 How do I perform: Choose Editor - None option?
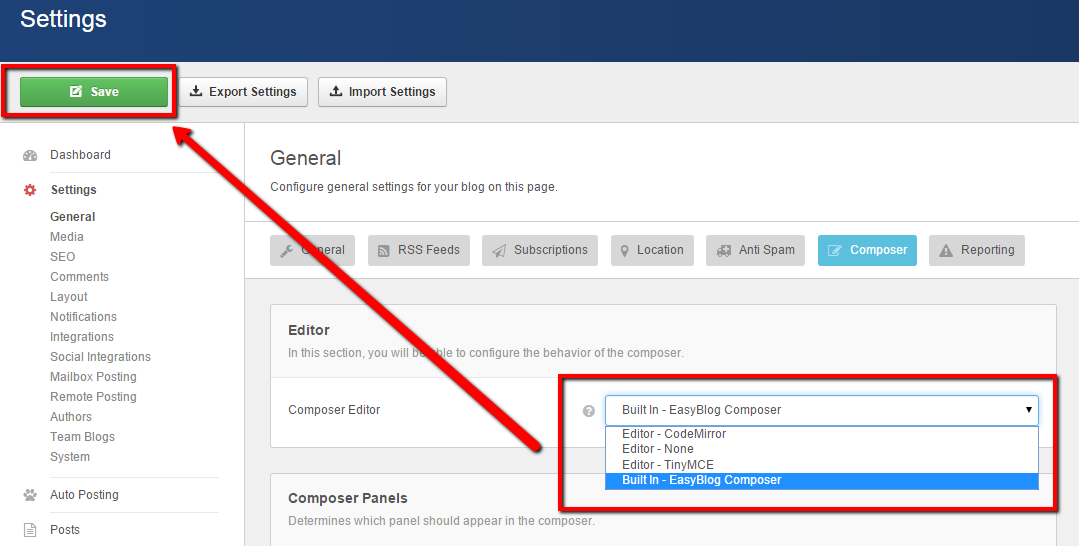pos(822,449)
